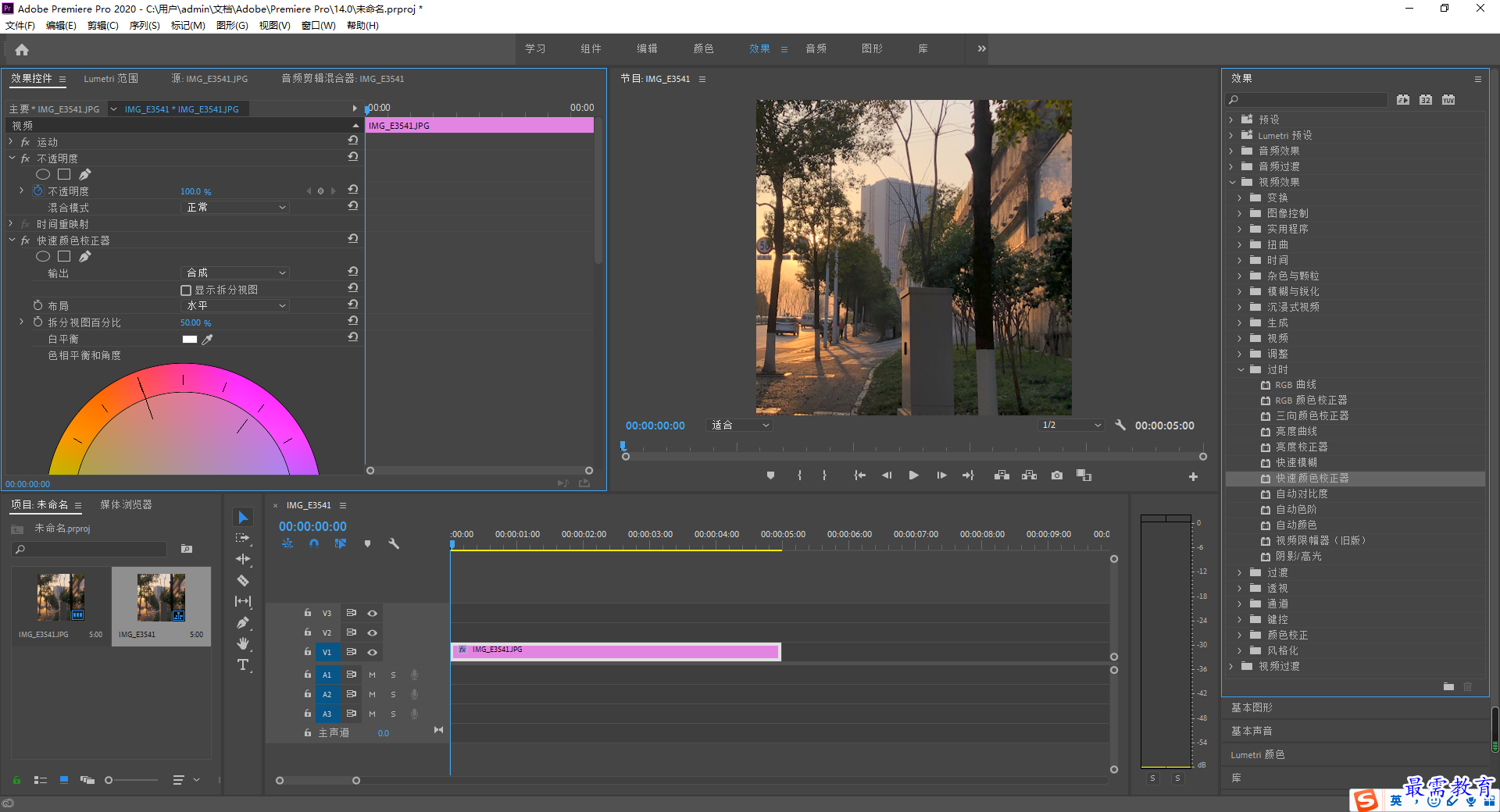Image resolution: width=1500 pixels, height=812 pixels.
Task: Open the Output dropdown set to 合成
Action: (x=235, y=273)
